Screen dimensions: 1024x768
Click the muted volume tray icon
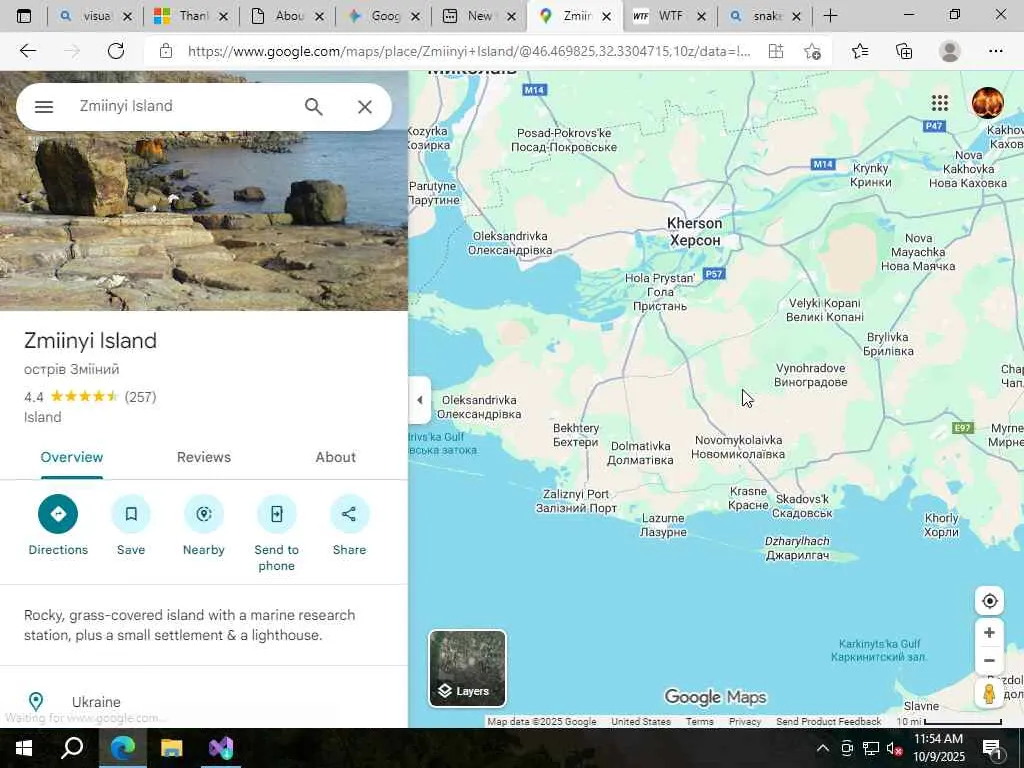pos(894,748)
